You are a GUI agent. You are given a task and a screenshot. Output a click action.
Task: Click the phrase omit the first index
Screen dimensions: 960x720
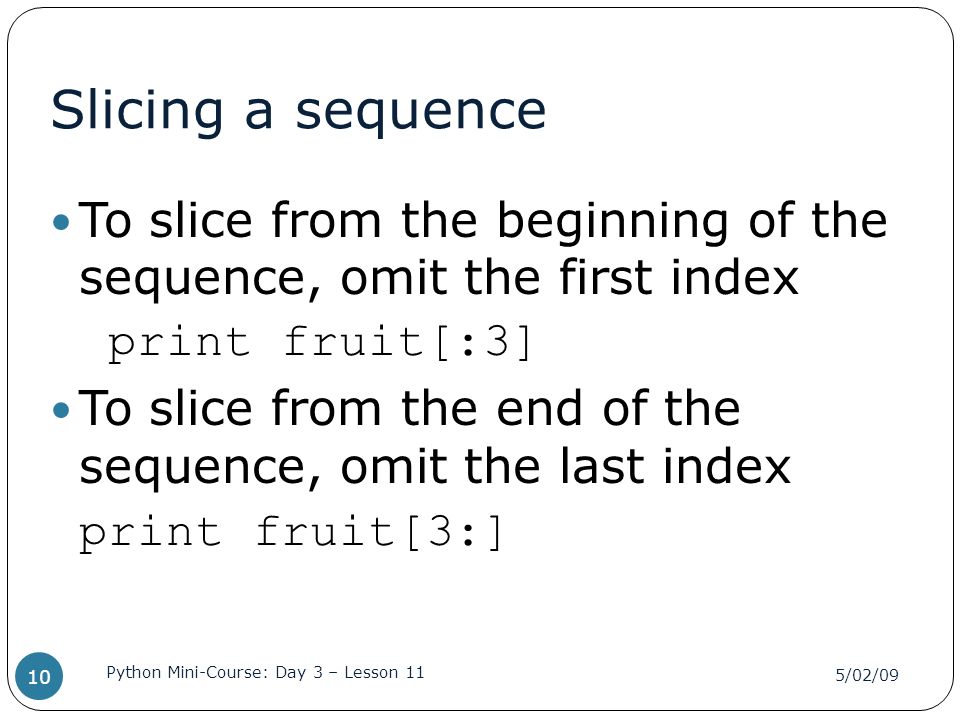pyautogui.click(x=569, y=279)
